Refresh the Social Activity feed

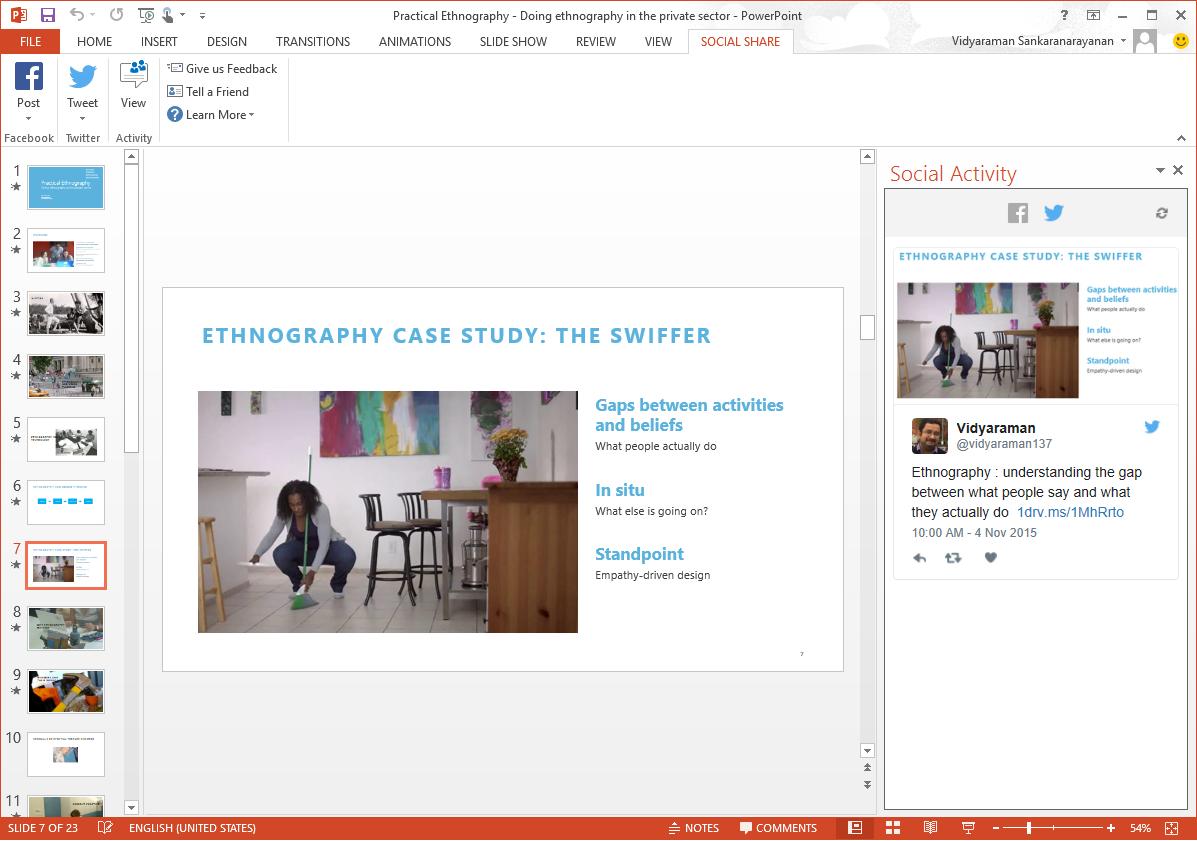1161,213
